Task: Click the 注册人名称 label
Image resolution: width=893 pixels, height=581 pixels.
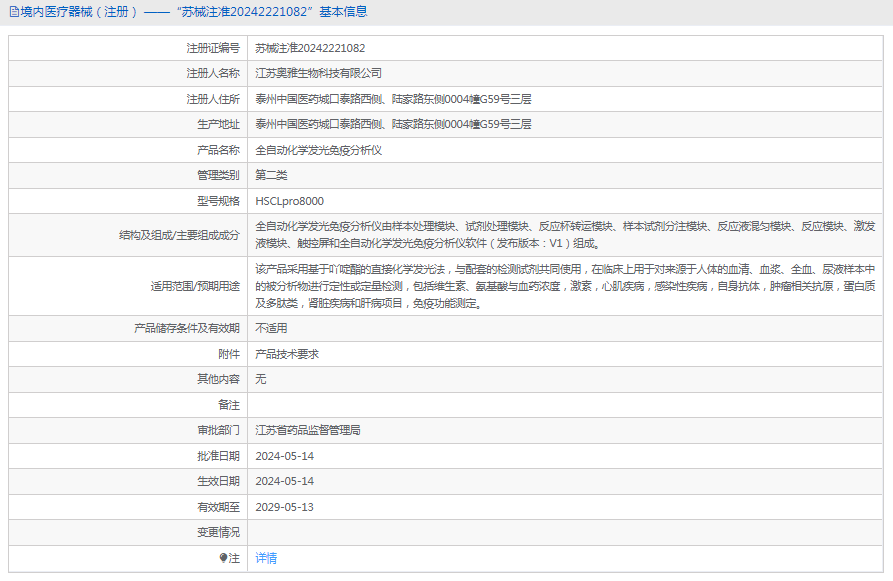Action: tap(213, 73)
